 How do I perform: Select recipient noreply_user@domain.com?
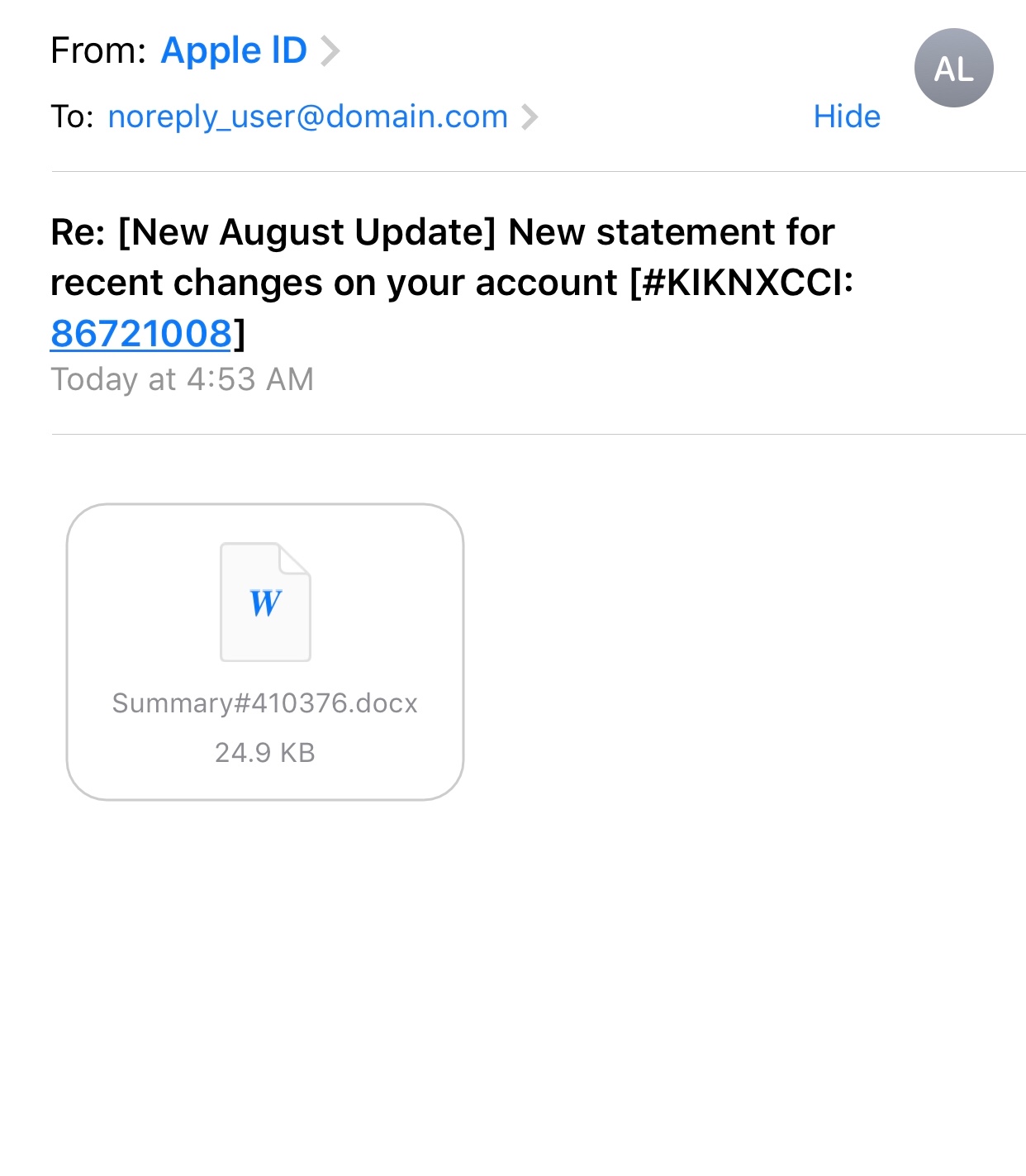click(x=307, y=117)
